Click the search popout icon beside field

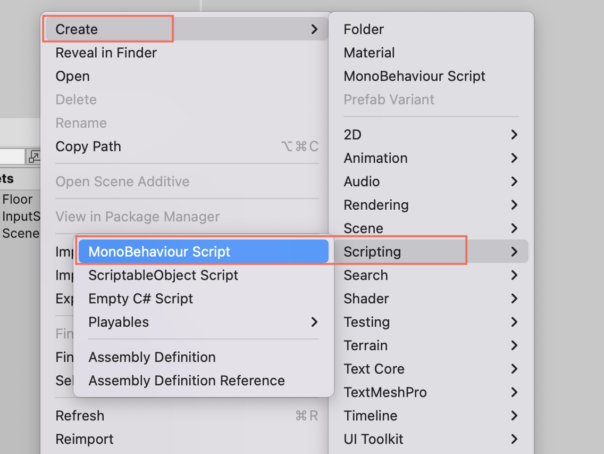tap(34, 156)
